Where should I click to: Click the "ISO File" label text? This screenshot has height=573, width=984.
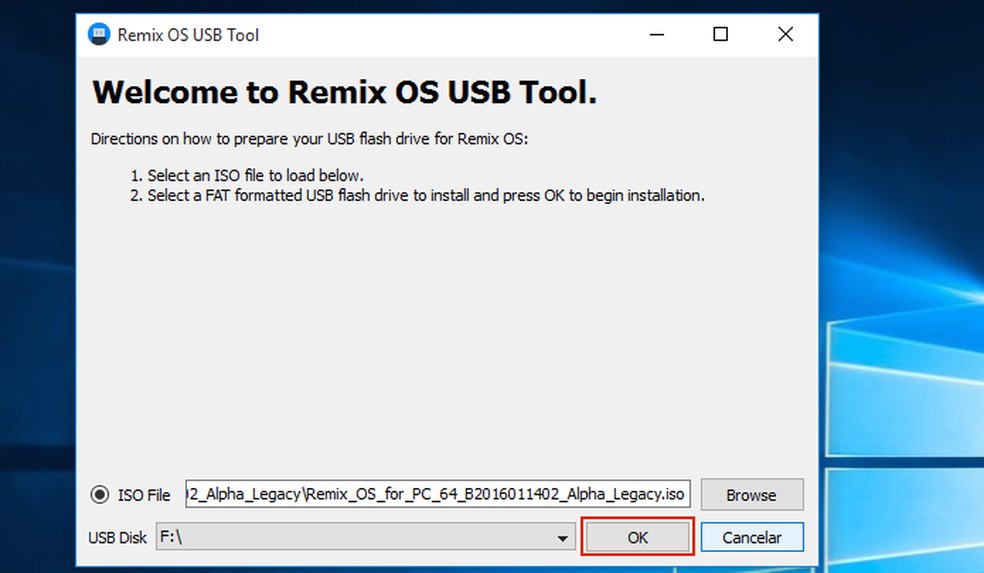pos(145,495)
